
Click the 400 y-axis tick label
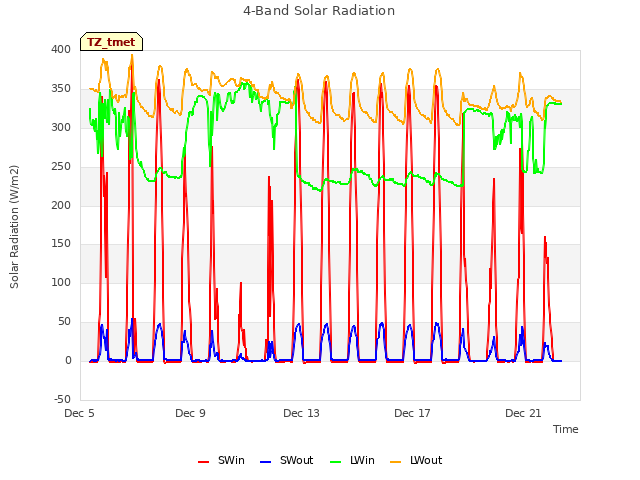[x=61, y=49]
